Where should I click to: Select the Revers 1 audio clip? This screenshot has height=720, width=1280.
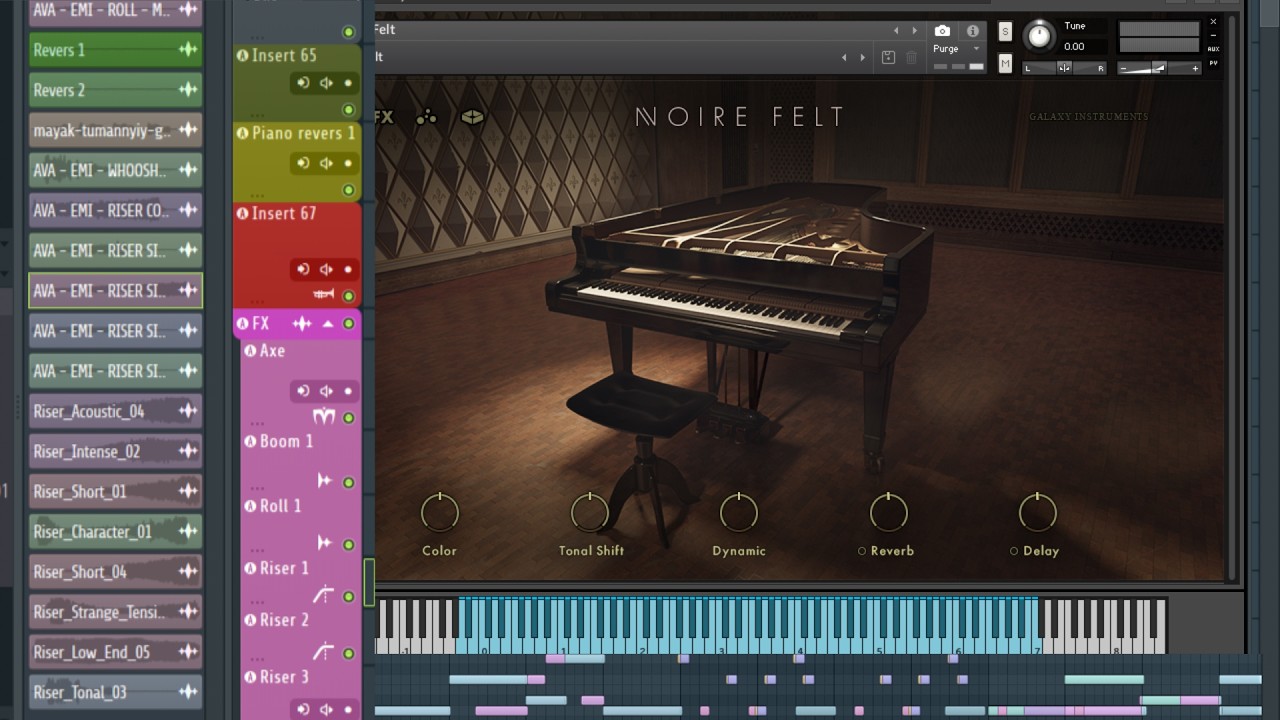pos(115,50)
